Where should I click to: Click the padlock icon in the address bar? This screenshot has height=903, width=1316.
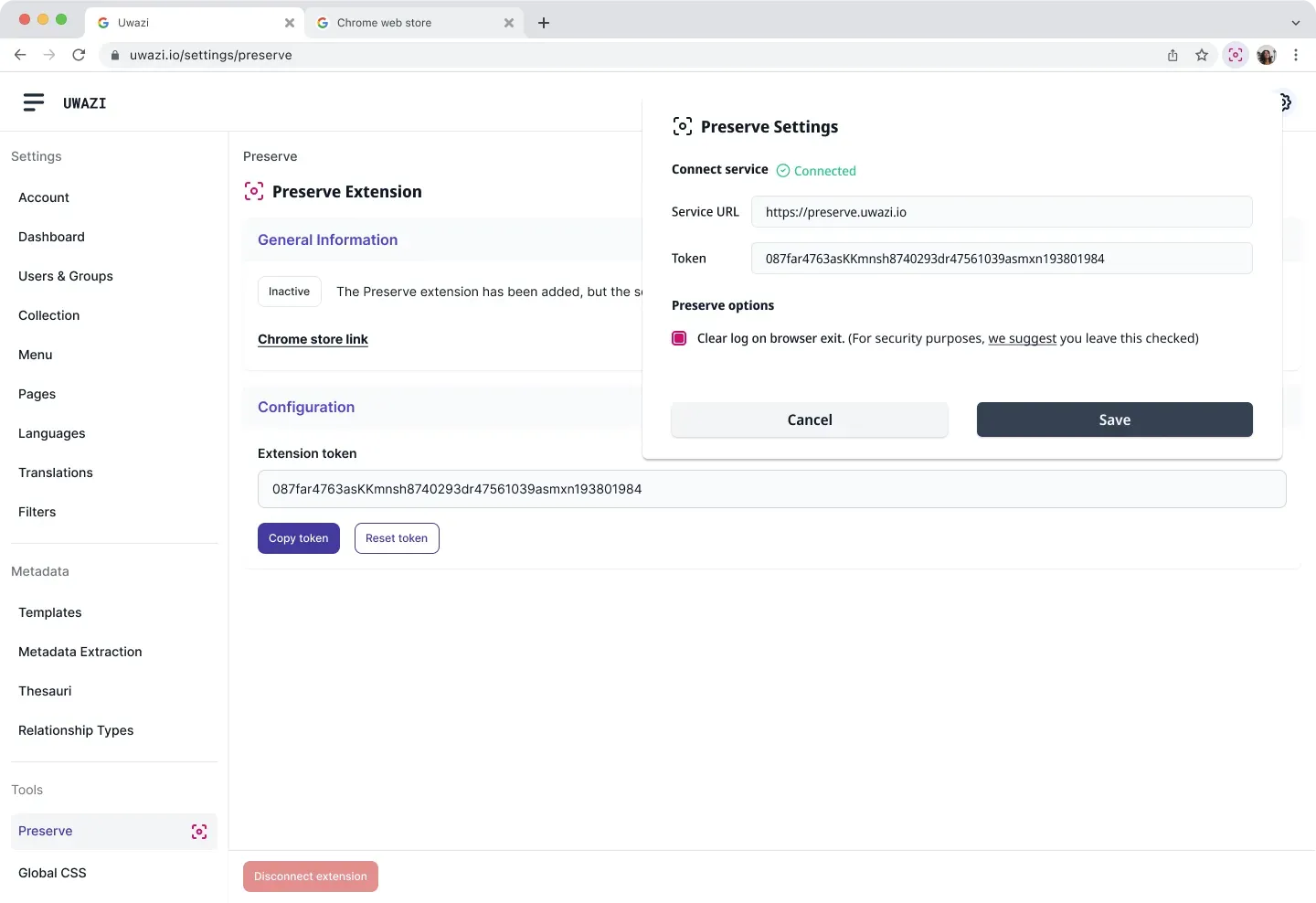[x=115, y=55]
